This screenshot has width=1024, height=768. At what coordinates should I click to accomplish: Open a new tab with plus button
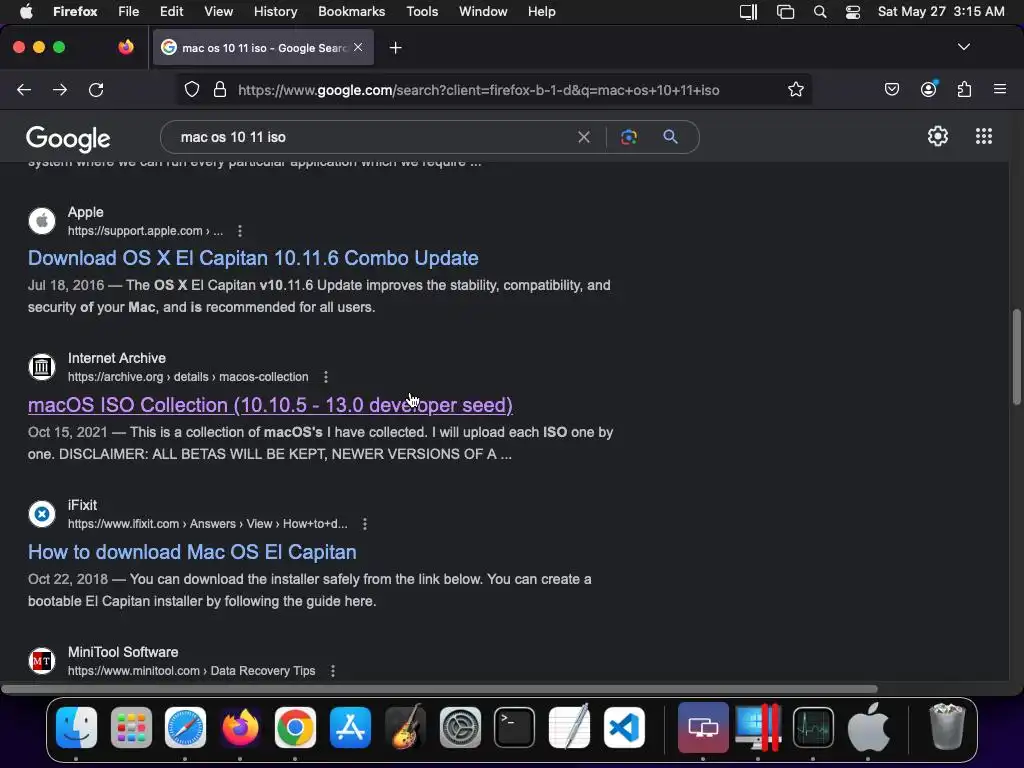pos(395,48)
